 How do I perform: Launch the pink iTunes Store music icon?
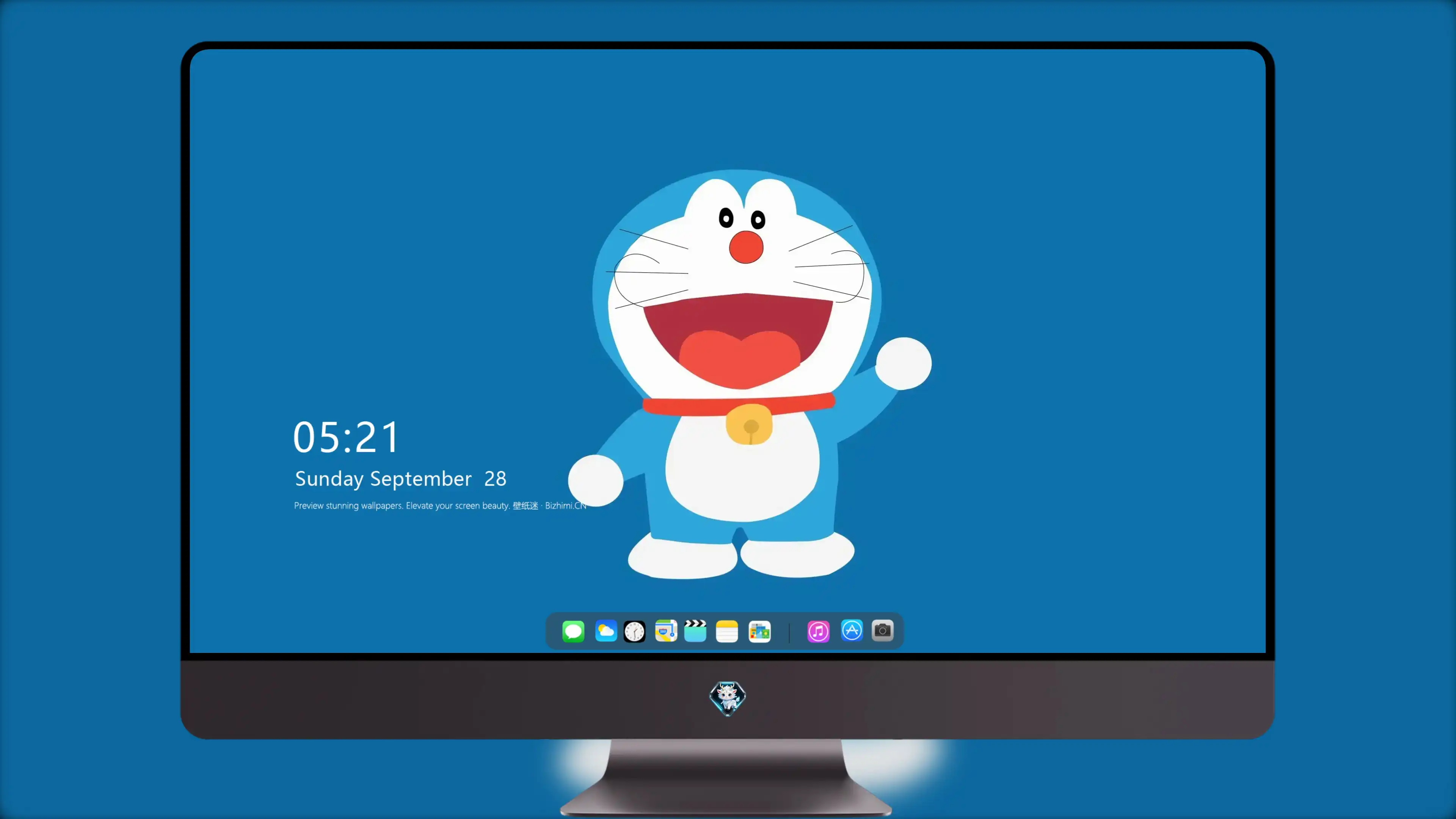click(819, 631)
